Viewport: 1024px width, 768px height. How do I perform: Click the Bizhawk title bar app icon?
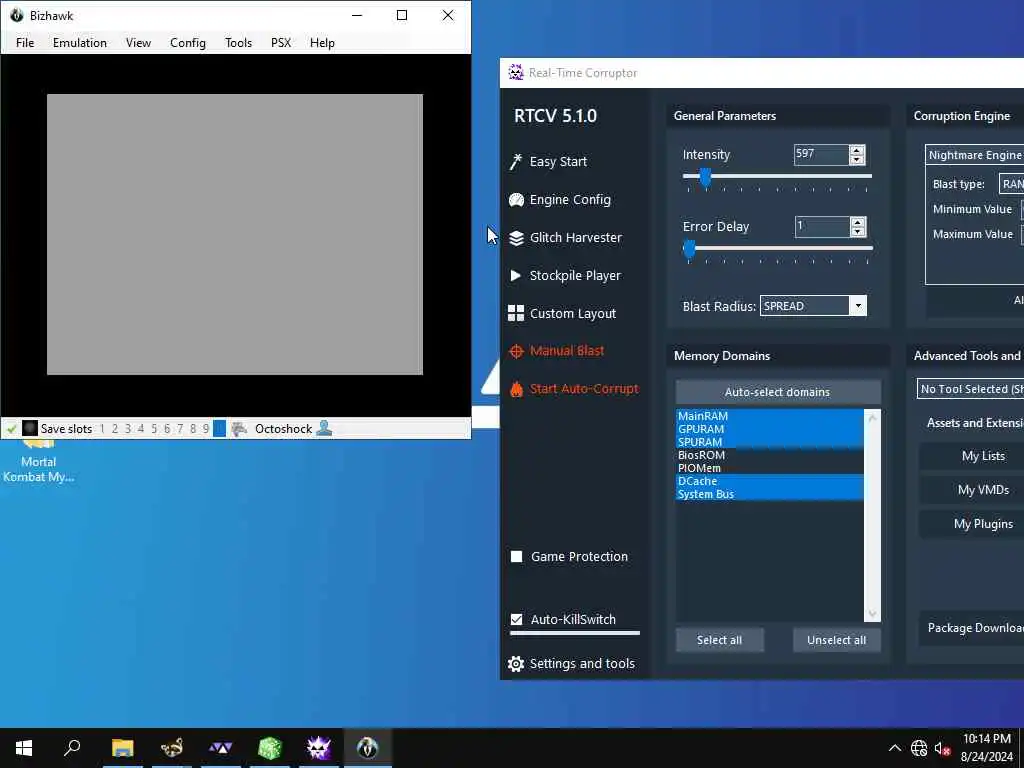point(16,15)
